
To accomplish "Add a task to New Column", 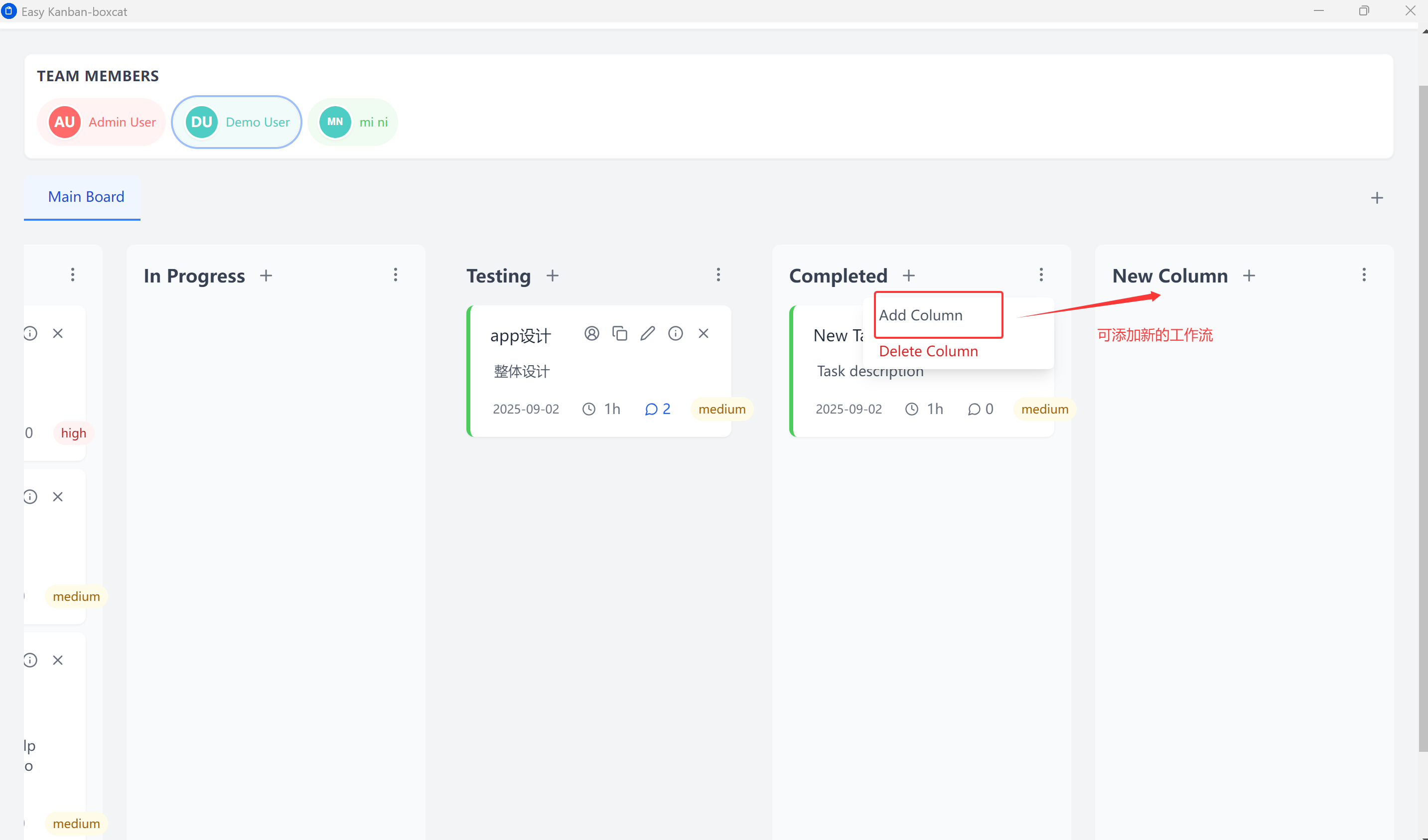I will coord(1249,276).
